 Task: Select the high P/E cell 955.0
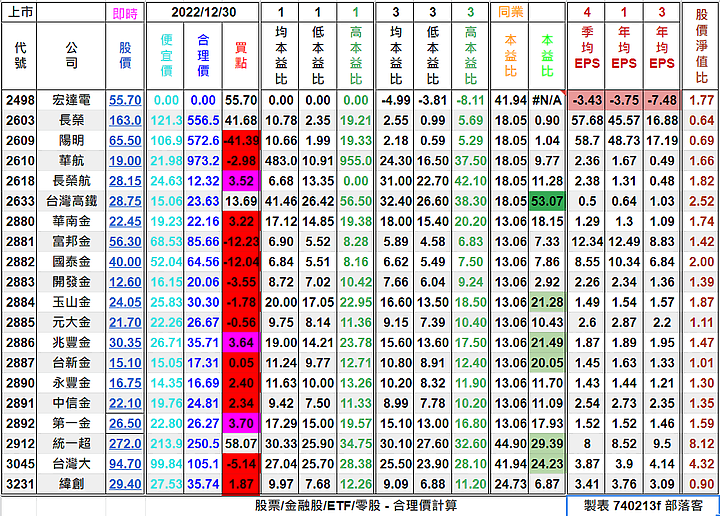click(355, 161)
